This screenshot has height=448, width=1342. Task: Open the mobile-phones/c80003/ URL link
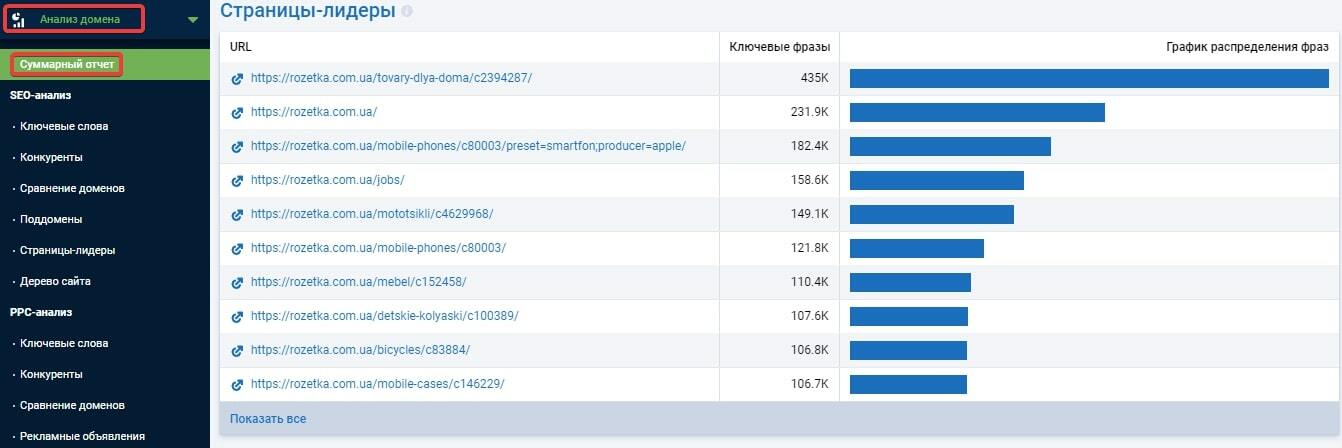point(379,248)
